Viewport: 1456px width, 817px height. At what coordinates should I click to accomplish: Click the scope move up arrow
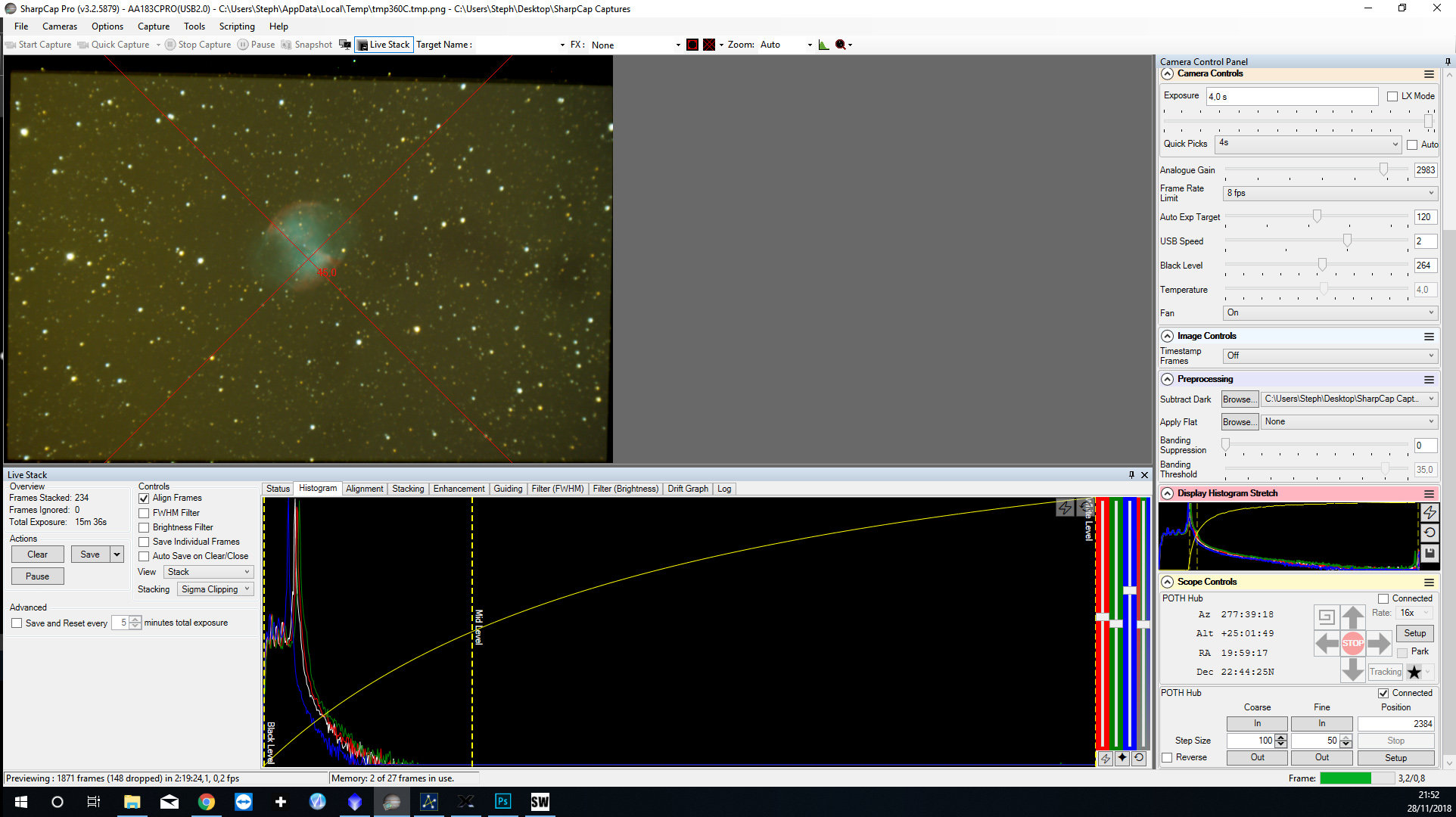(1352, 617)
